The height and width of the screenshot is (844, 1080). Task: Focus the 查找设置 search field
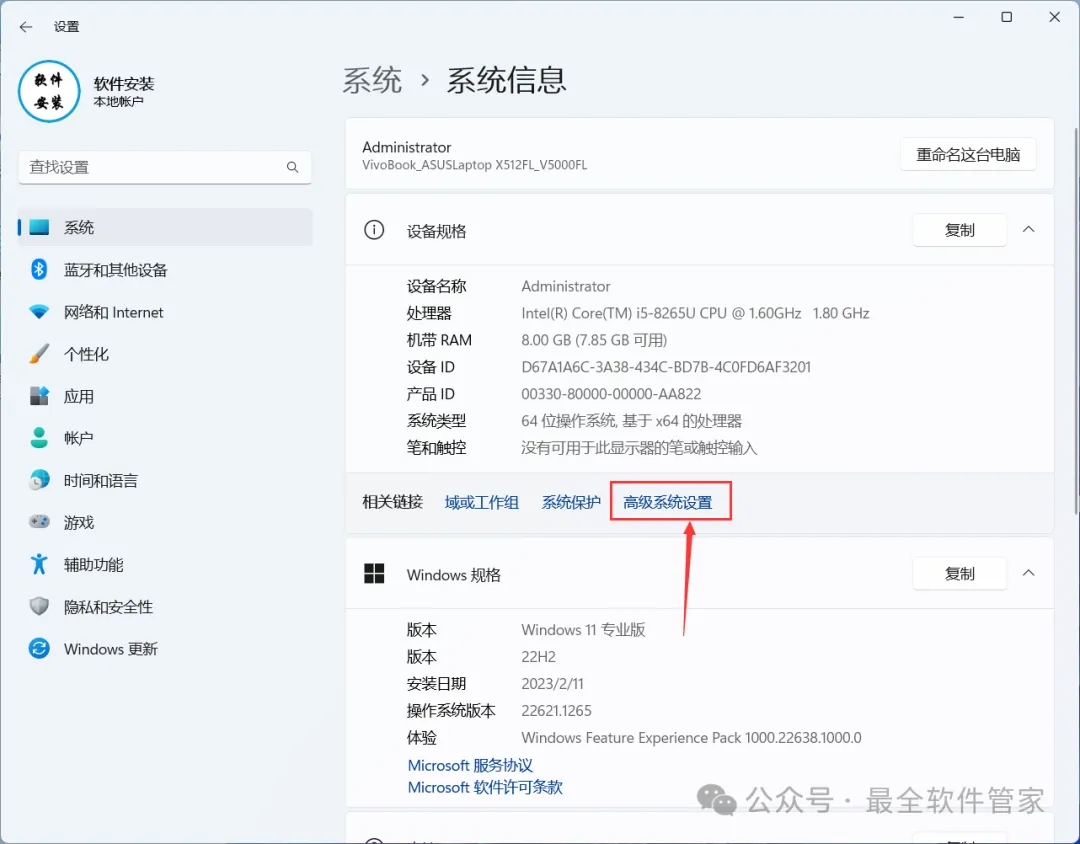coord(165,167)
